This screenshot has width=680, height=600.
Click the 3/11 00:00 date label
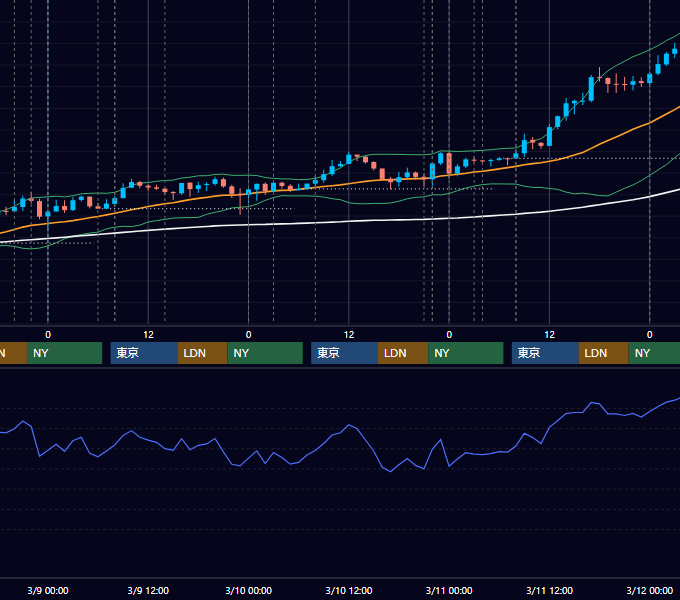(449, 590)
